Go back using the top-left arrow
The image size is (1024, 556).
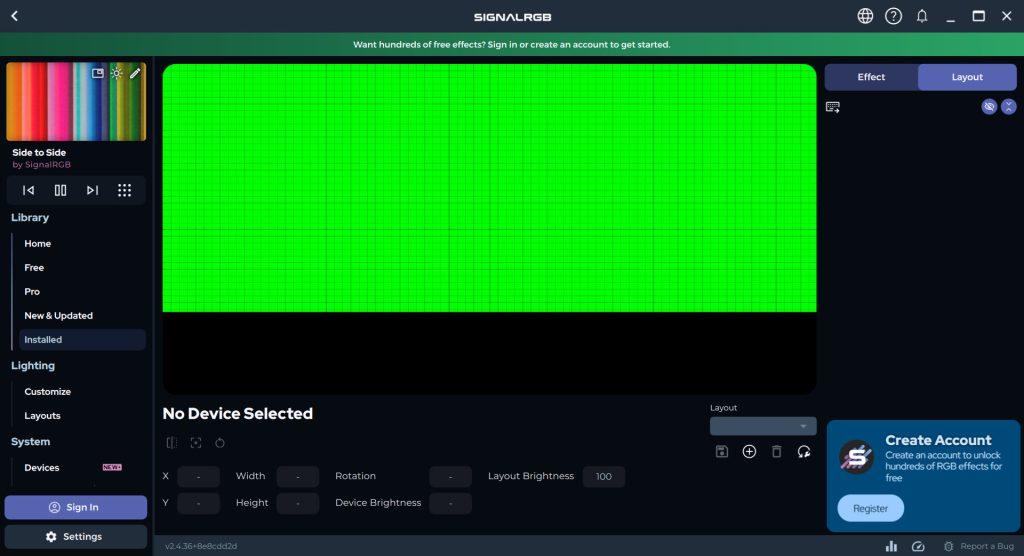pos(14,16)
